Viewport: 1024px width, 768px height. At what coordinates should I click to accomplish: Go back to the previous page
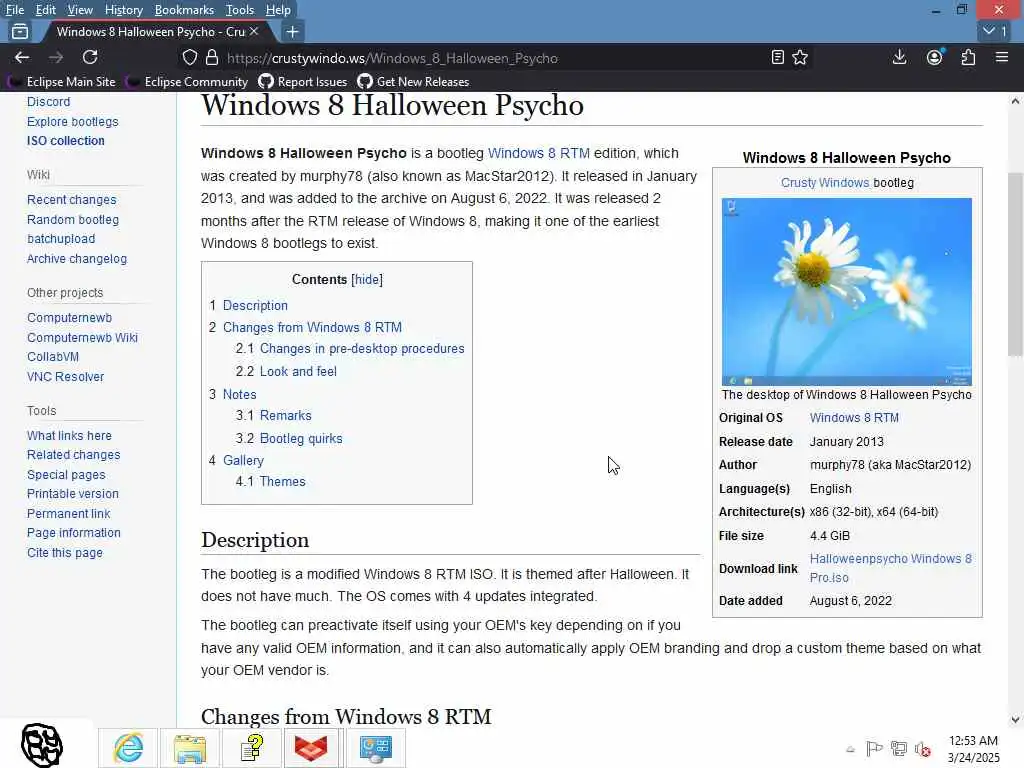(x=22, y=57)
